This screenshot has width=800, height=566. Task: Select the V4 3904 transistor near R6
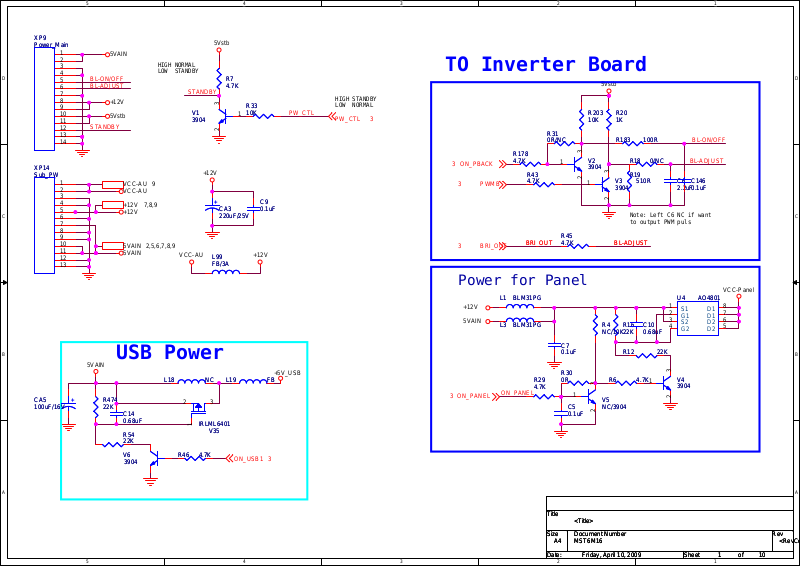point(667,384)
